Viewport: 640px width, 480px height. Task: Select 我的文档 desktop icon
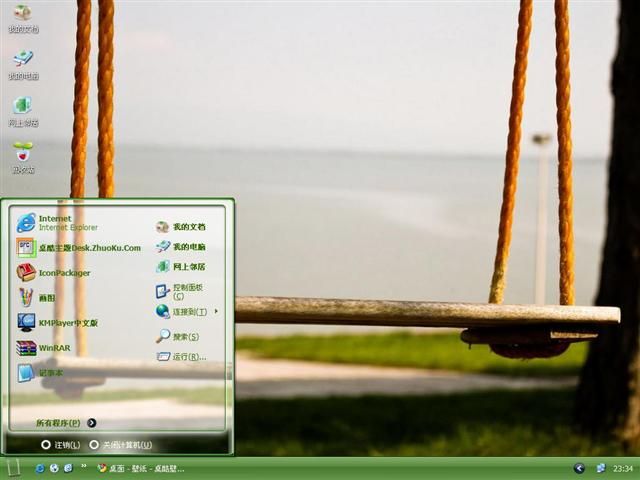[x=22, y=17]
